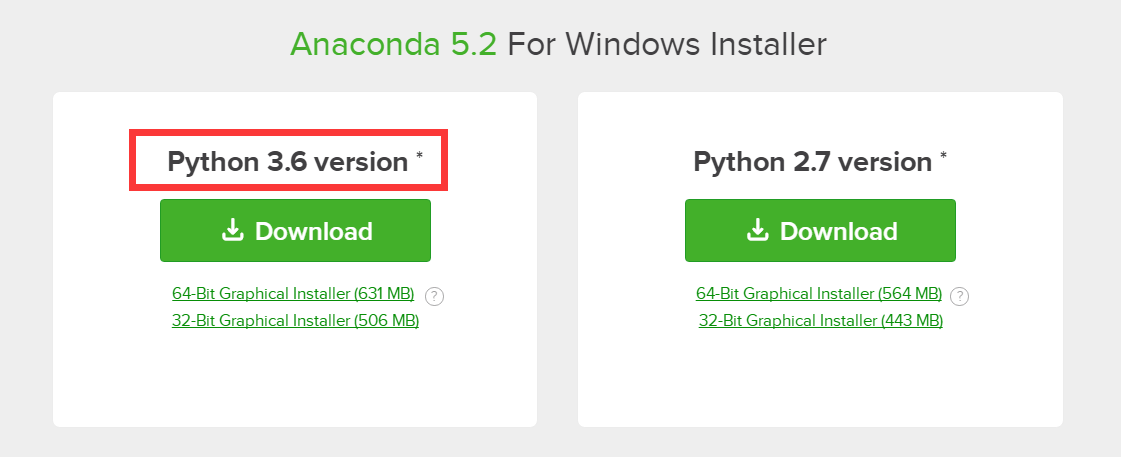
Task: Click the green Anaconda 5.2 title text
Action: [x=393, y=45]
